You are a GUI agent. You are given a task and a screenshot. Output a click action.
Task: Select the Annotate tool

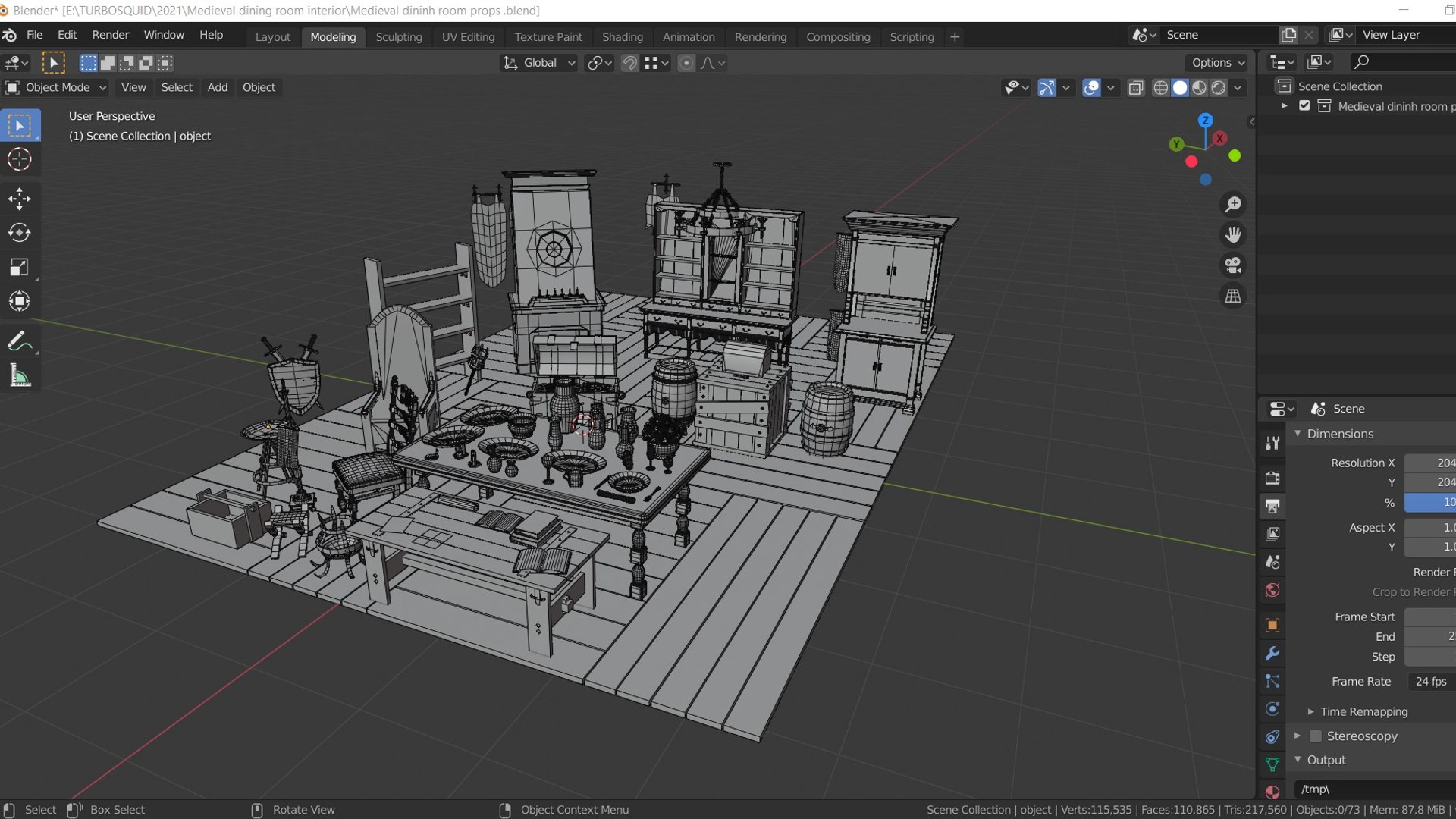pyautogui.click(x=20, y=341)
